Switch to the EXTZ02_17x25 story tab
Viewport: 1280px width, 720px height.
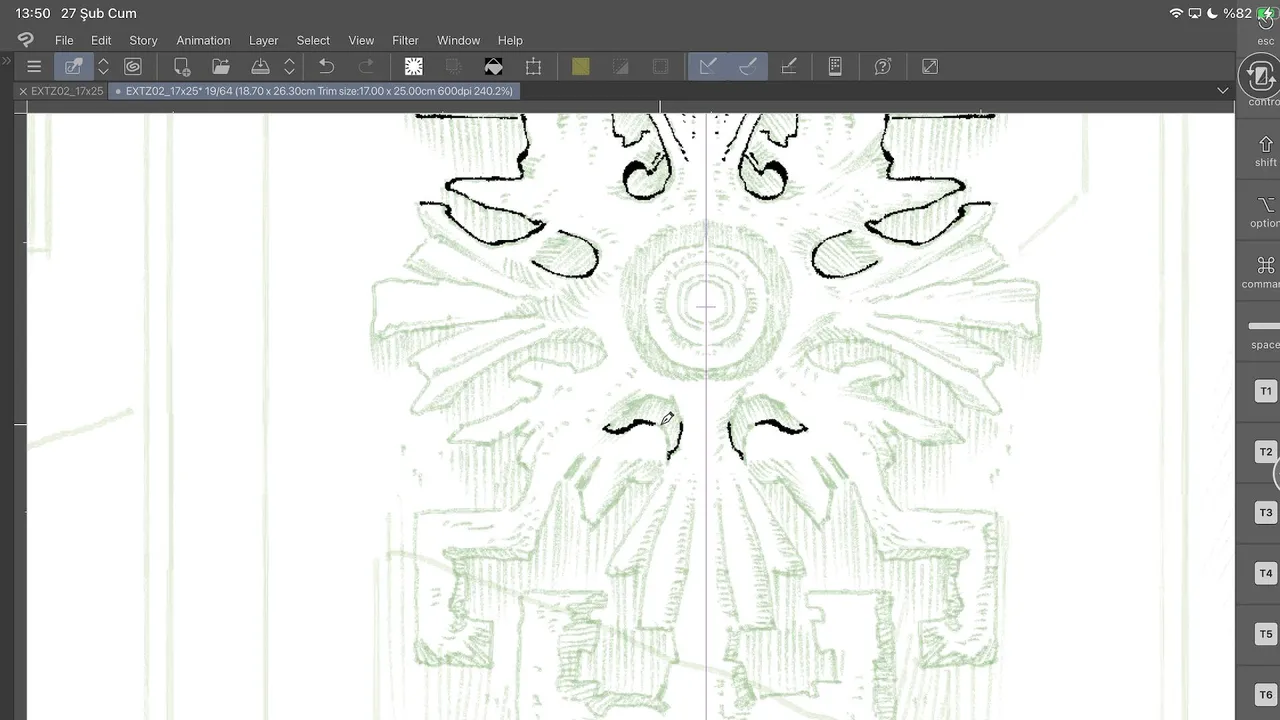(67, 91)
